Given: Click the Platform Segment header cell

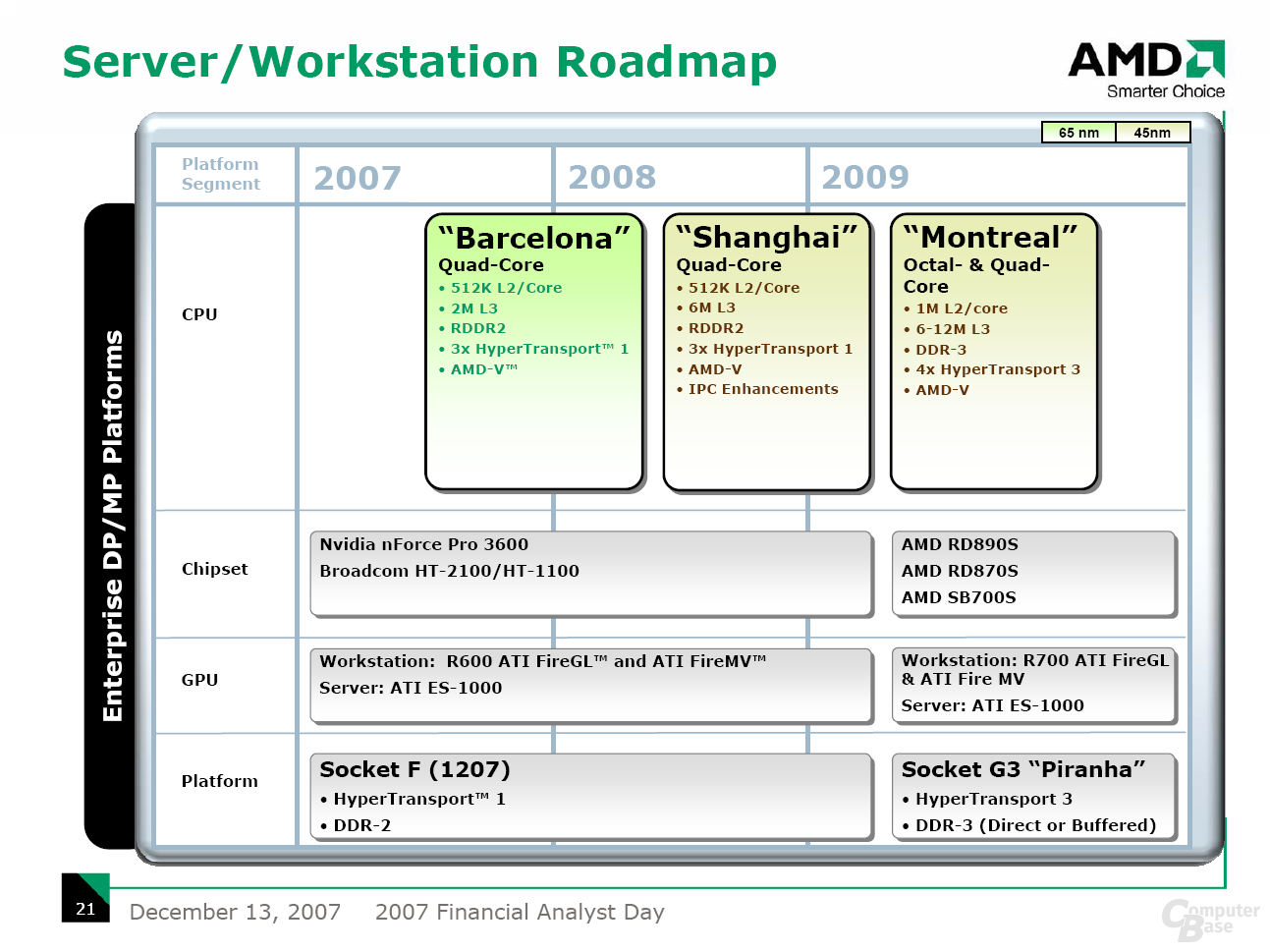Looking at the screenshot, I should (221, 174).
